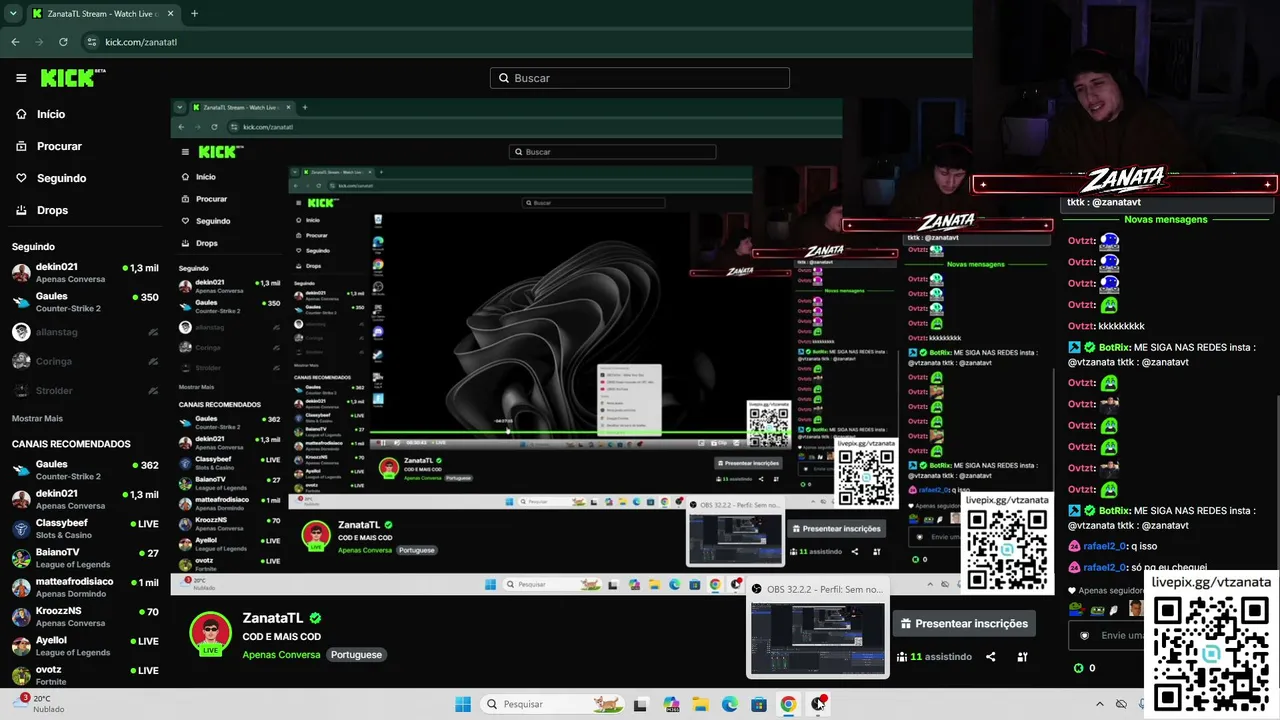
Task: Share the ZanataTL stream via share icon
Action: pyautogui.click(x=991, y=657)
